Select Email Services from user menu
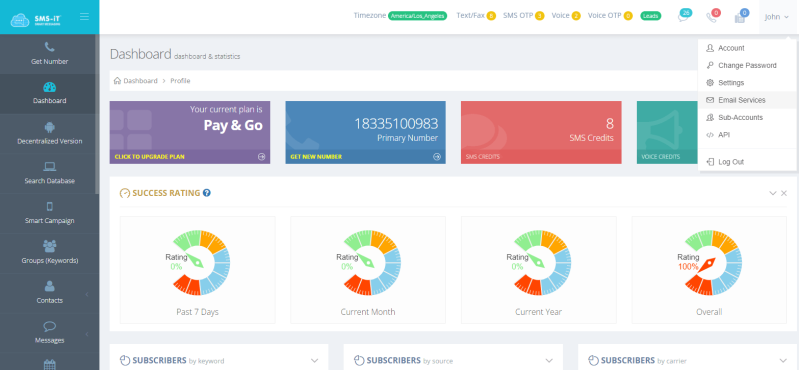The image size is (799, 370). coord(747,100)
